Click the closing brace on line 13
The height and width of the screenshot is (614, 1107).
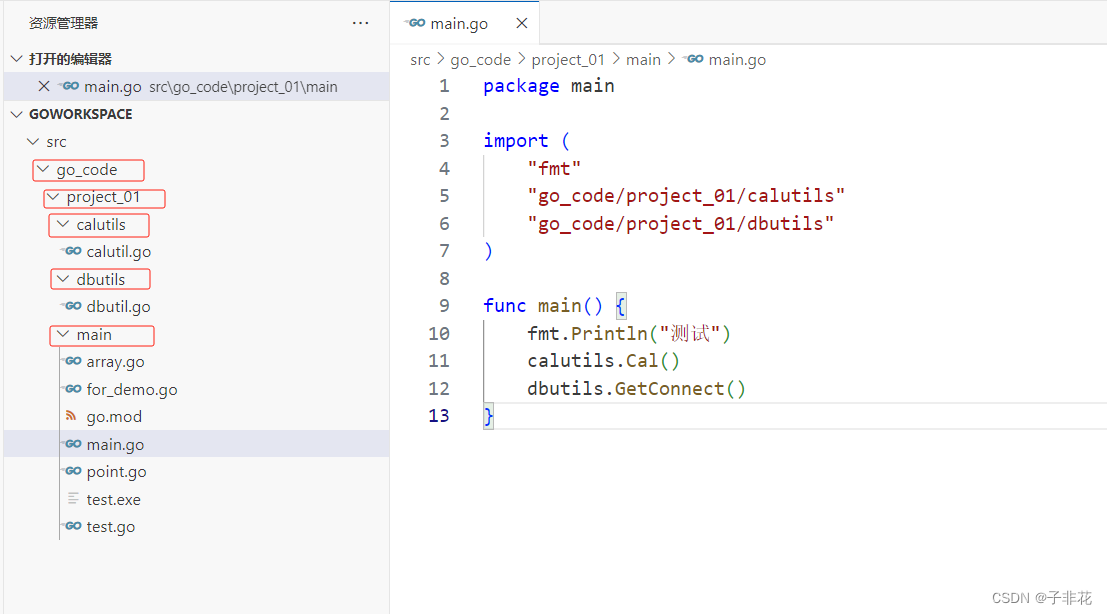488,416
